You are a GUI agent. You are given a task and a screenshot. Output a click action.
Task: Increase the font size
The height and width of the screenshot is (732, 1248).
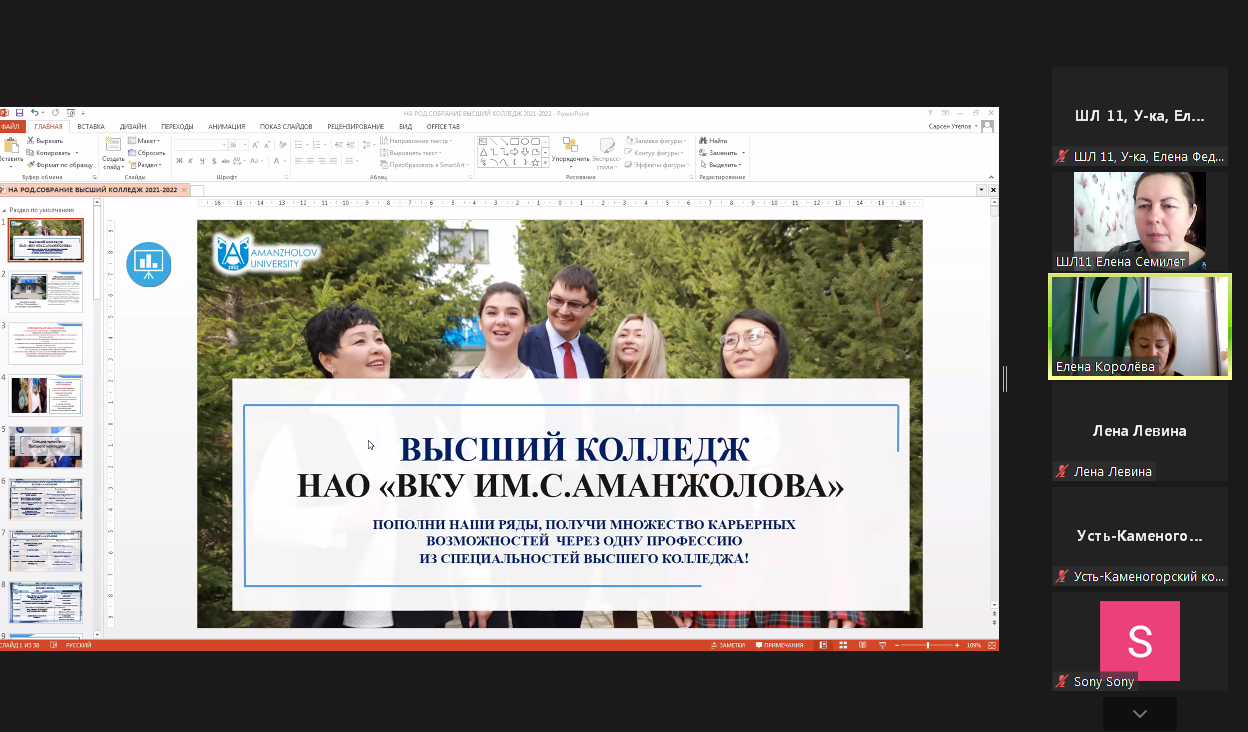(255, 145)
